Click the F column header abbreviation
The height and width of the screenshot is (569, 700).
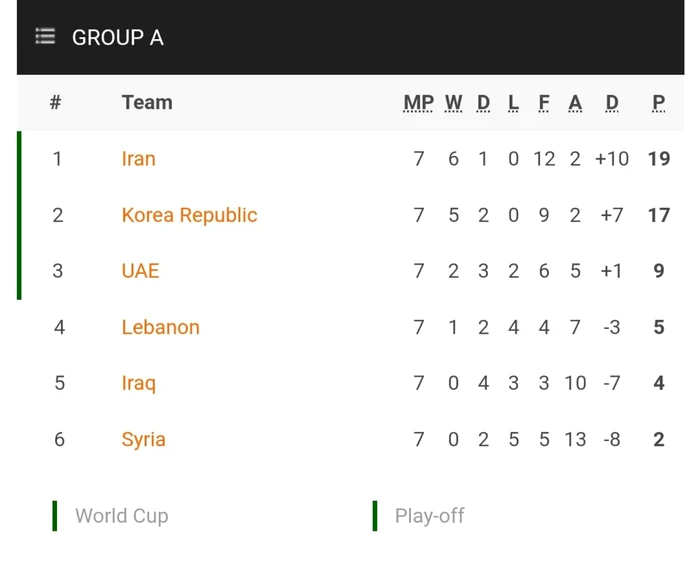coord(544,103)
